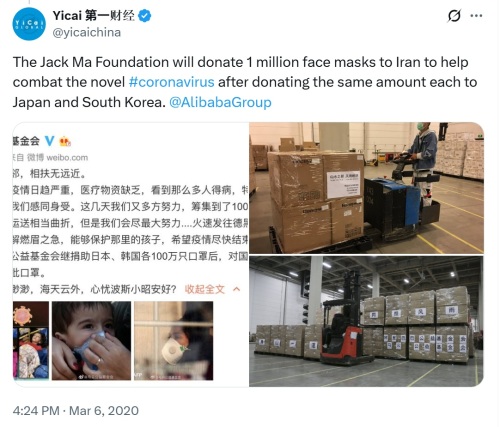Click the weibo.com source text
Viewport: 500px width, 427px height.
pyautogui.click(x=67, y=157)
